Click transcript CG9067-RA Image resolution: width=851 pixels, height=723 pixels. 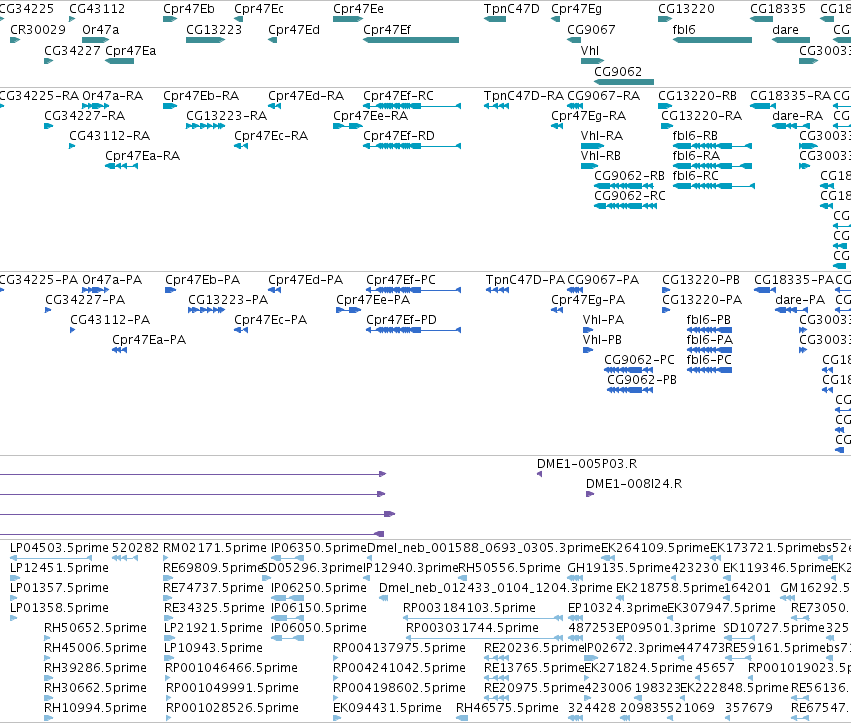click(x=604, y=96)
